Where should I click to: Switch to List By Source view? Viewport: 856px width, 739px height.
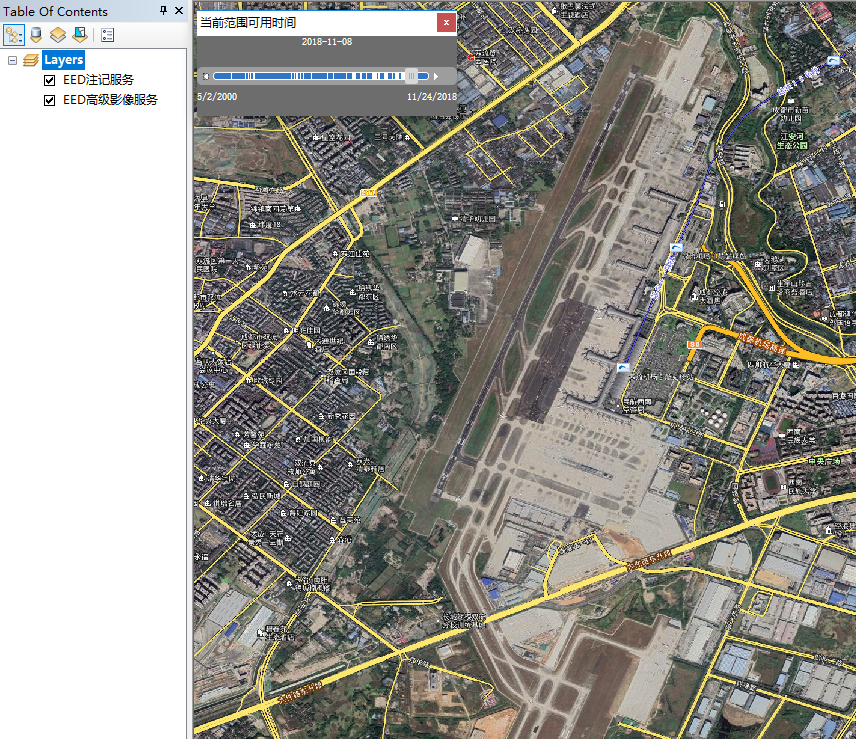click(x=36, y=35)
